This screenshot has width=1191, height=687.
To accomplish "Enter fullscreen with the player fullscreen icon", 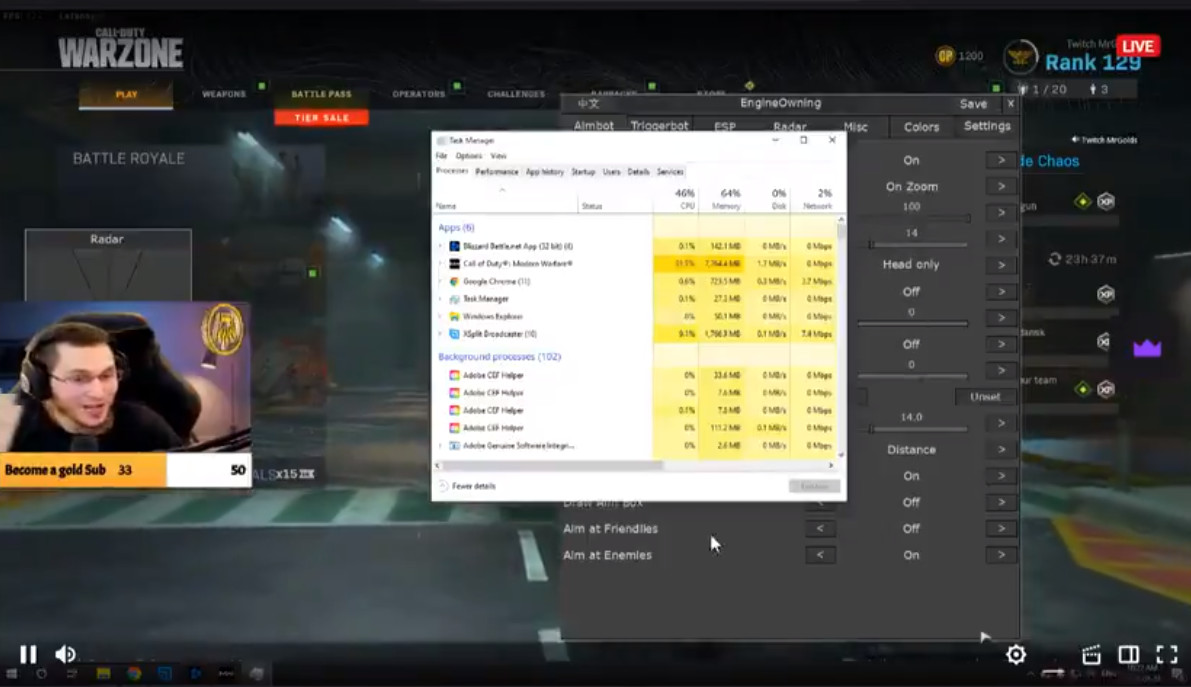I will point(1167,654).
